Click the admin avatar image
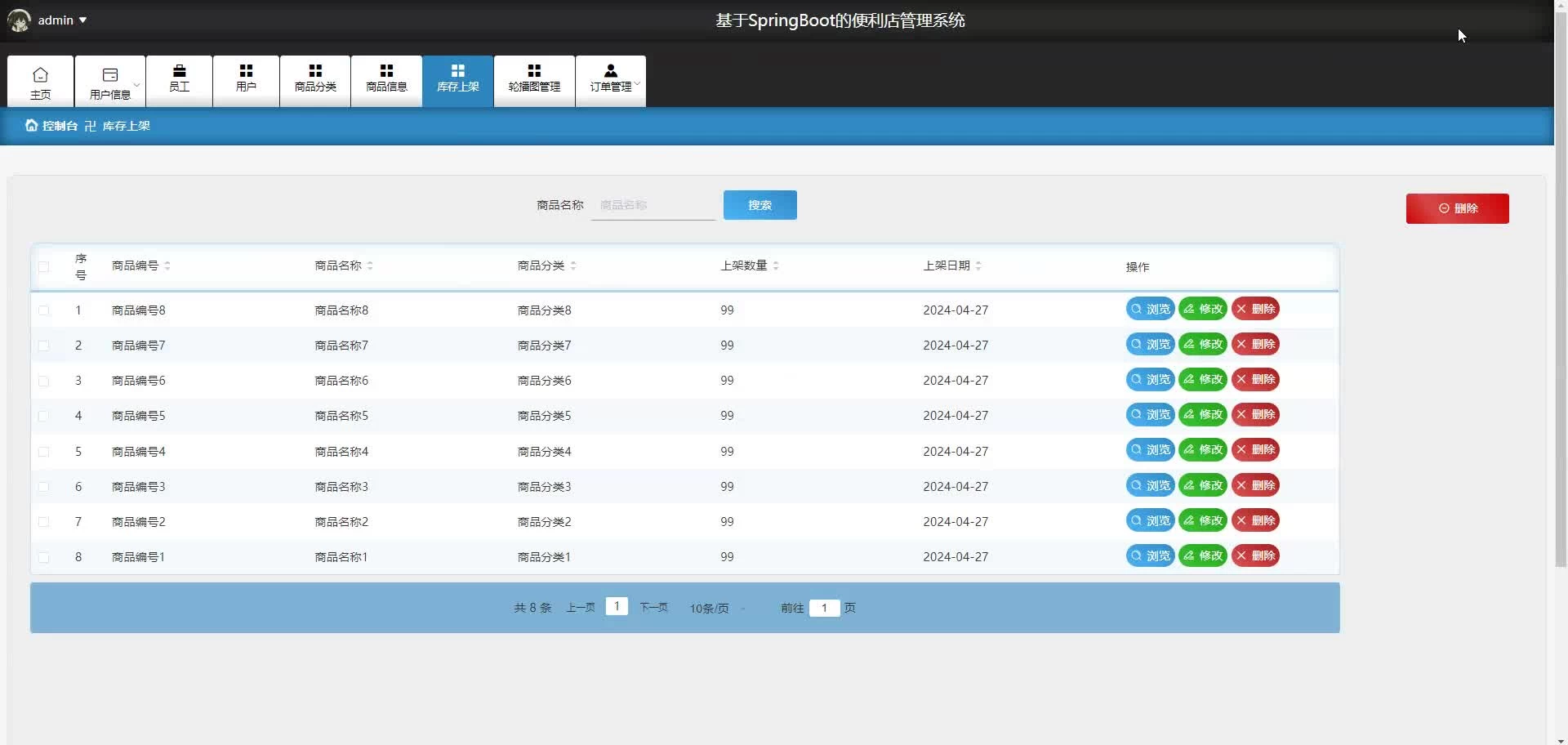 point(19,20)
